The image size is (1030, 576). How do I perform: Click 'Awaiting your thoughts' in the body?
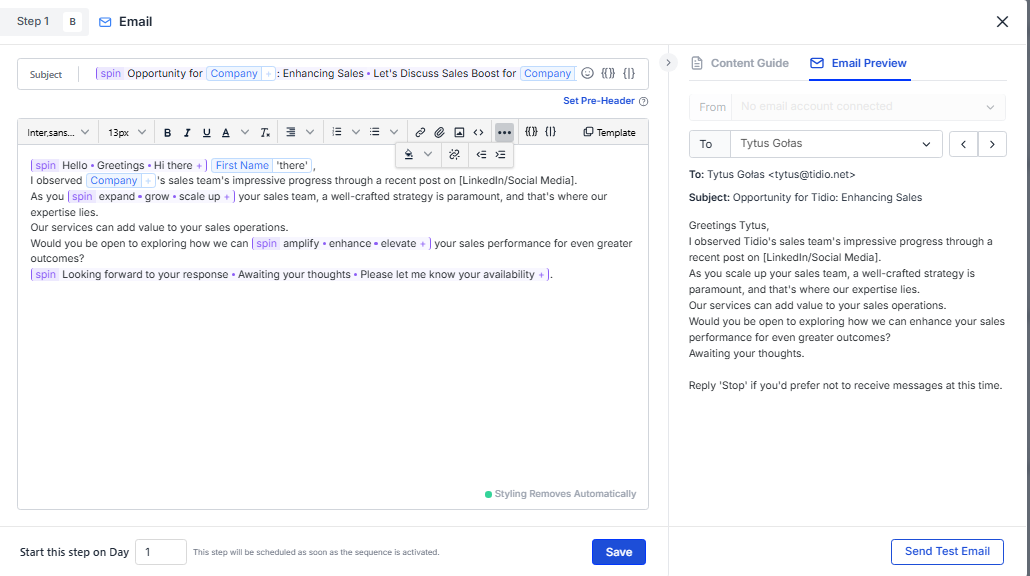pos(294,275)
